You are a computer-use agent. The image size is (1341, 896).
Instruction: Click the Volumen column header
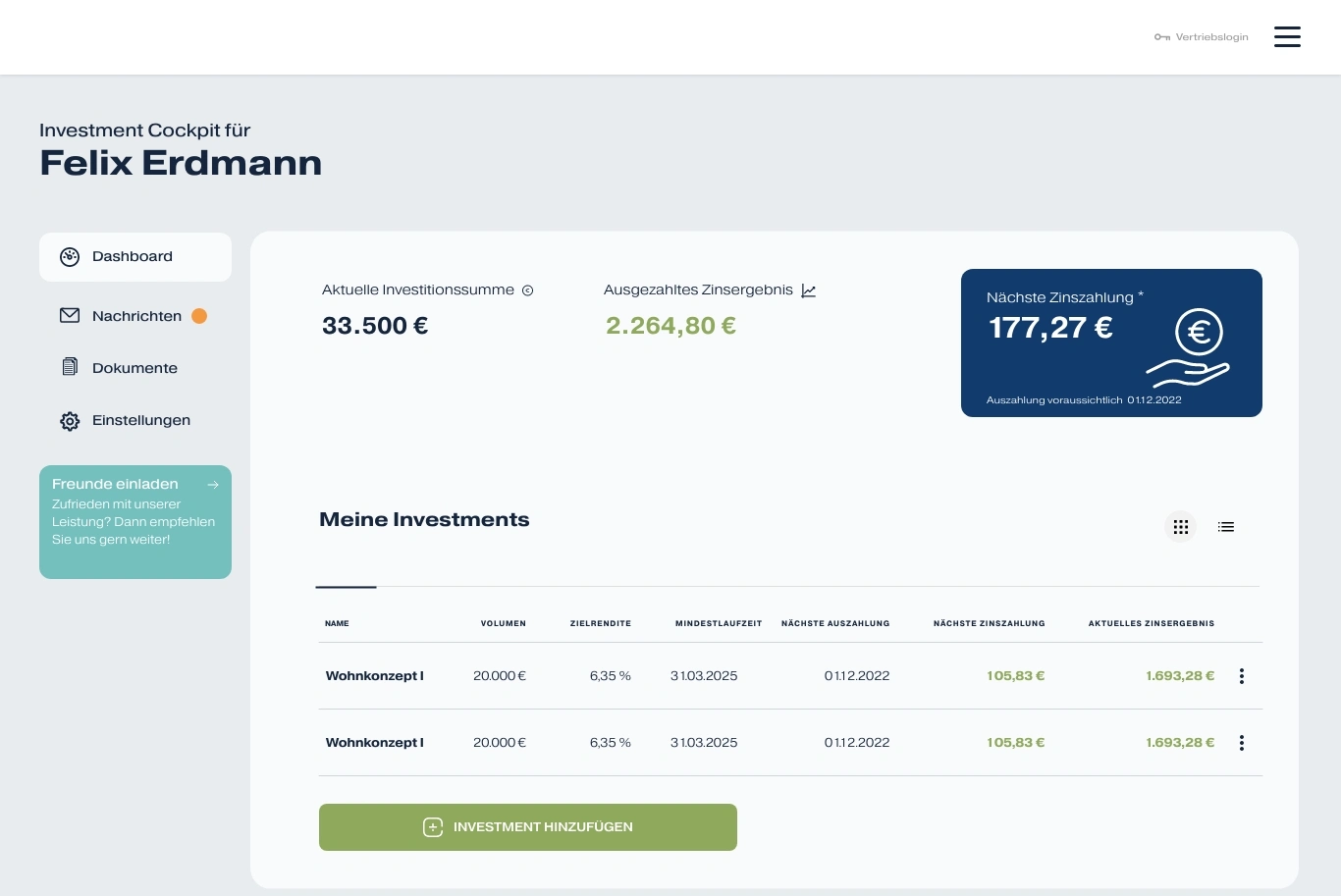tap(504, 623)
